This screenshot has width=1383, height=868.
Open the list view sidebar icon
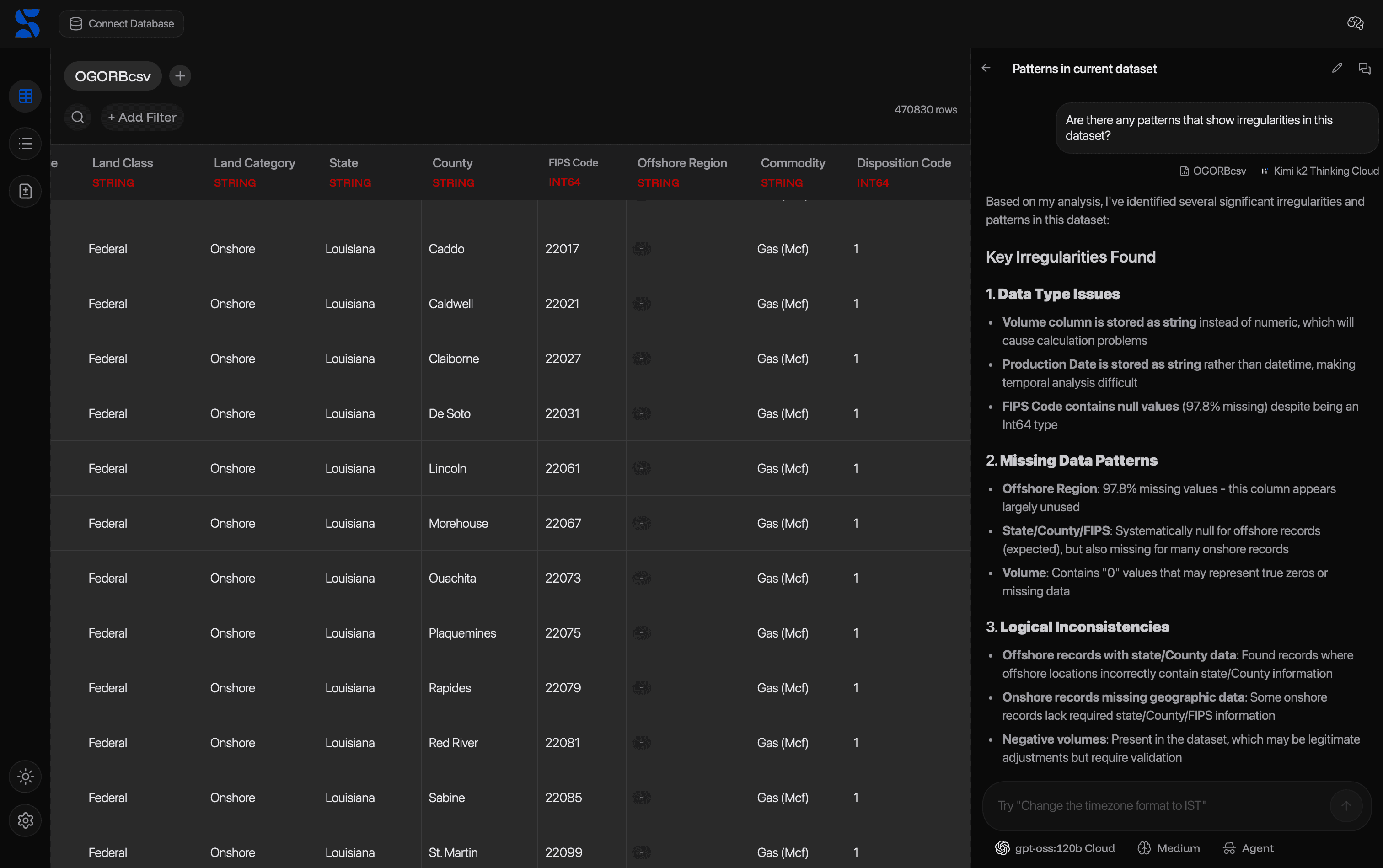(25, 144)
